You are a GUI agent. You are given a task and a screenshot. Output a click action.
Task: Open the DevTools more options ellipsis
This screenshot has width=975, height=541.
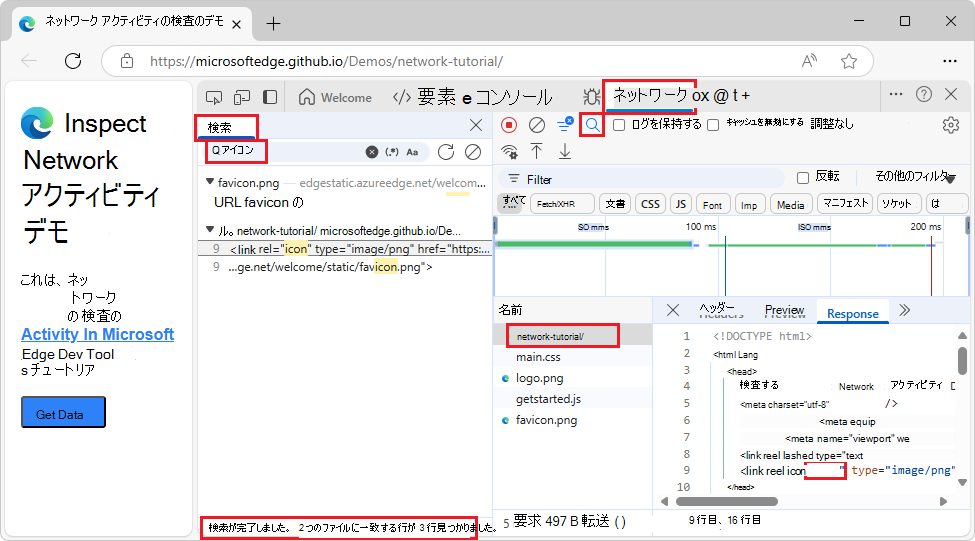[896, 95]
